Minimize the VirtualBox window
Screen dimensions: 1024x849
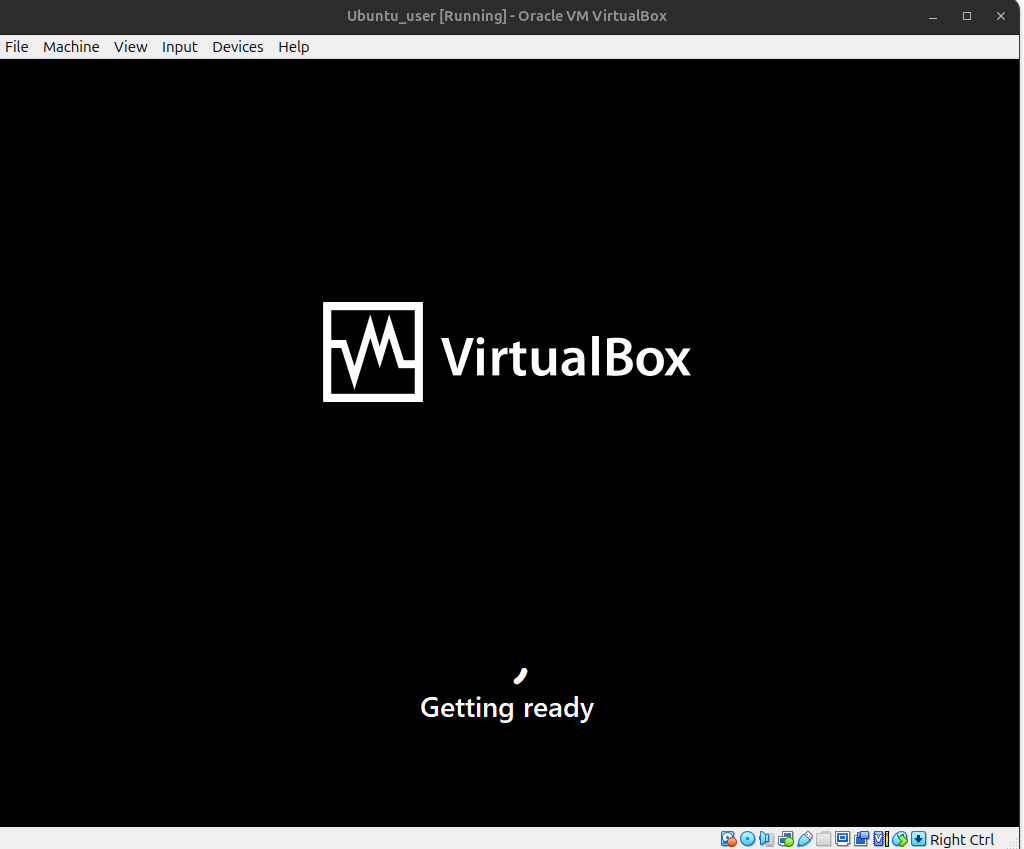pyautogui.click(x=933, y=16)
